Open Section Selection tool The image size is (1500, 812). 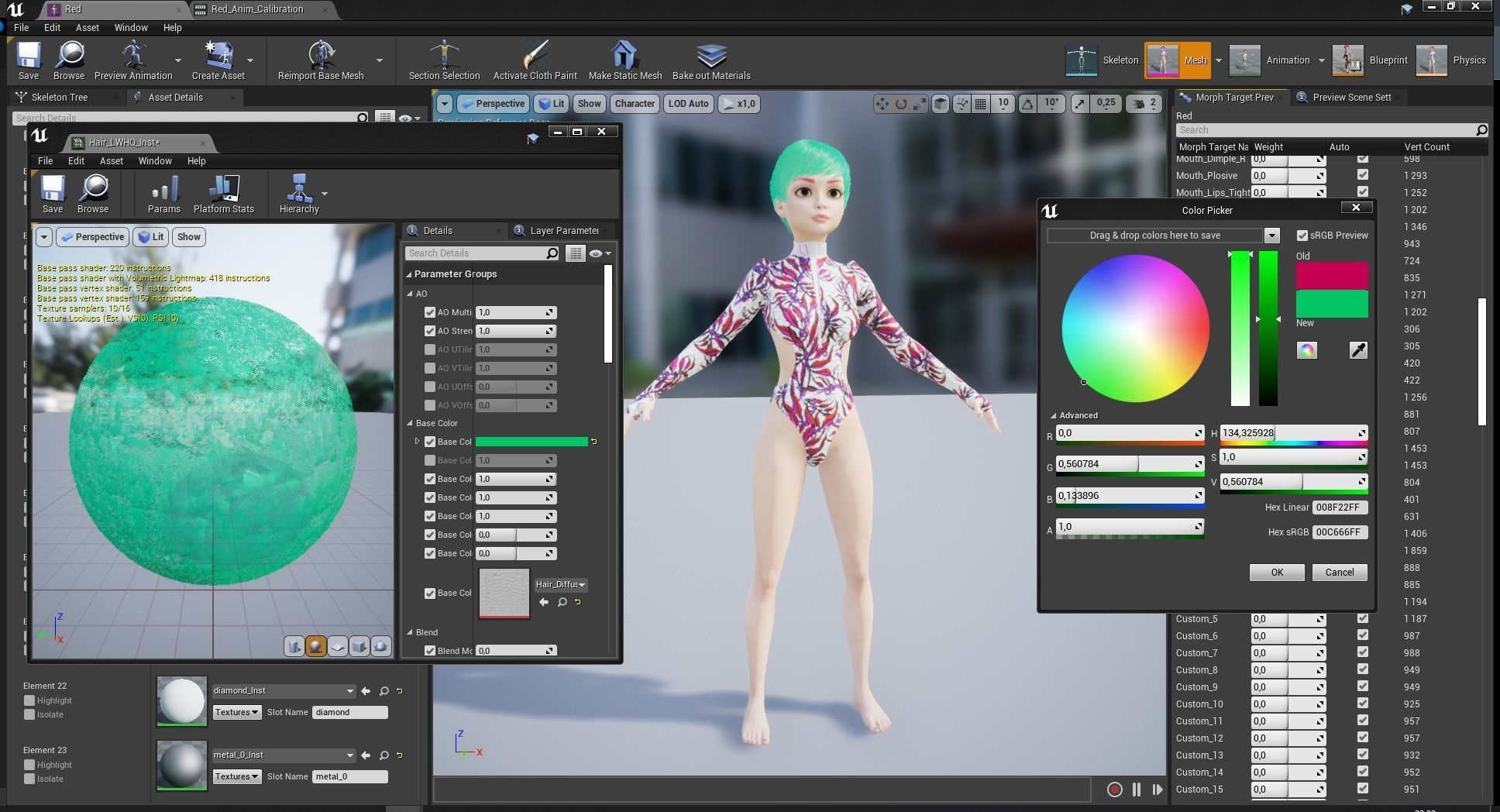click(x=444, y=60)
